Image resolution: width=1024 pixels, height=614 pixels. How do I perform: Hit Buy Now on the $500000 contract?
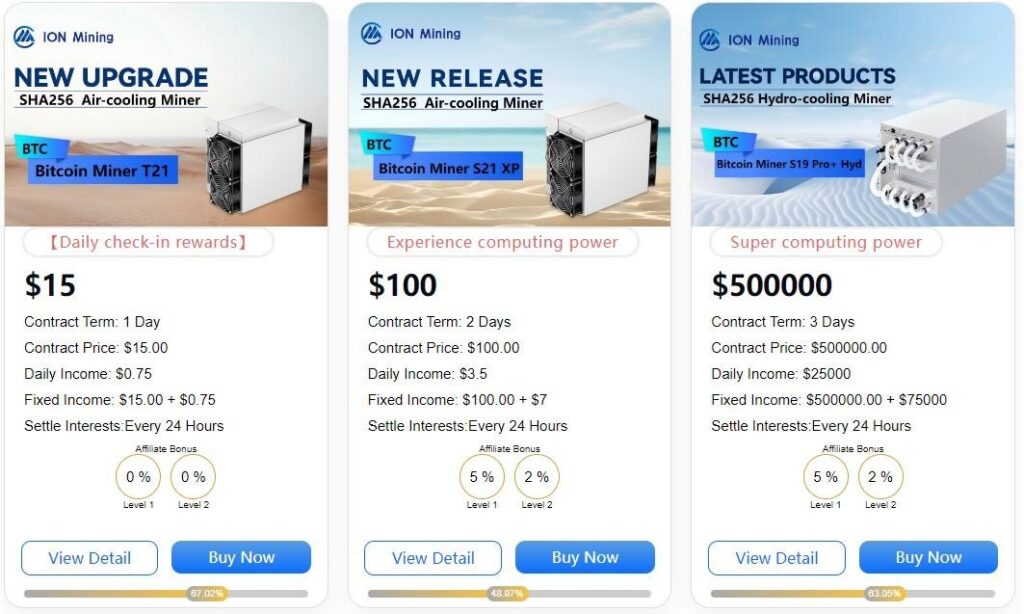click(x=928, y=558)
